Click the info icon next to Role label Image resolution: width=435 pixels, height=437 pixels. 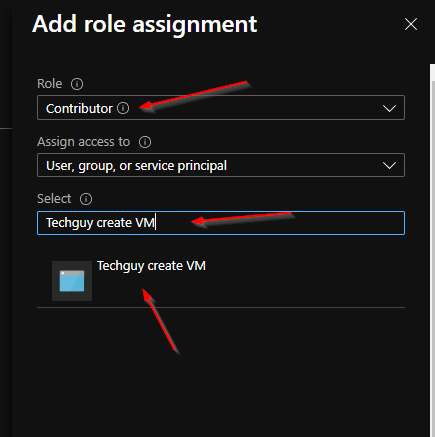(x=77, y=84)
